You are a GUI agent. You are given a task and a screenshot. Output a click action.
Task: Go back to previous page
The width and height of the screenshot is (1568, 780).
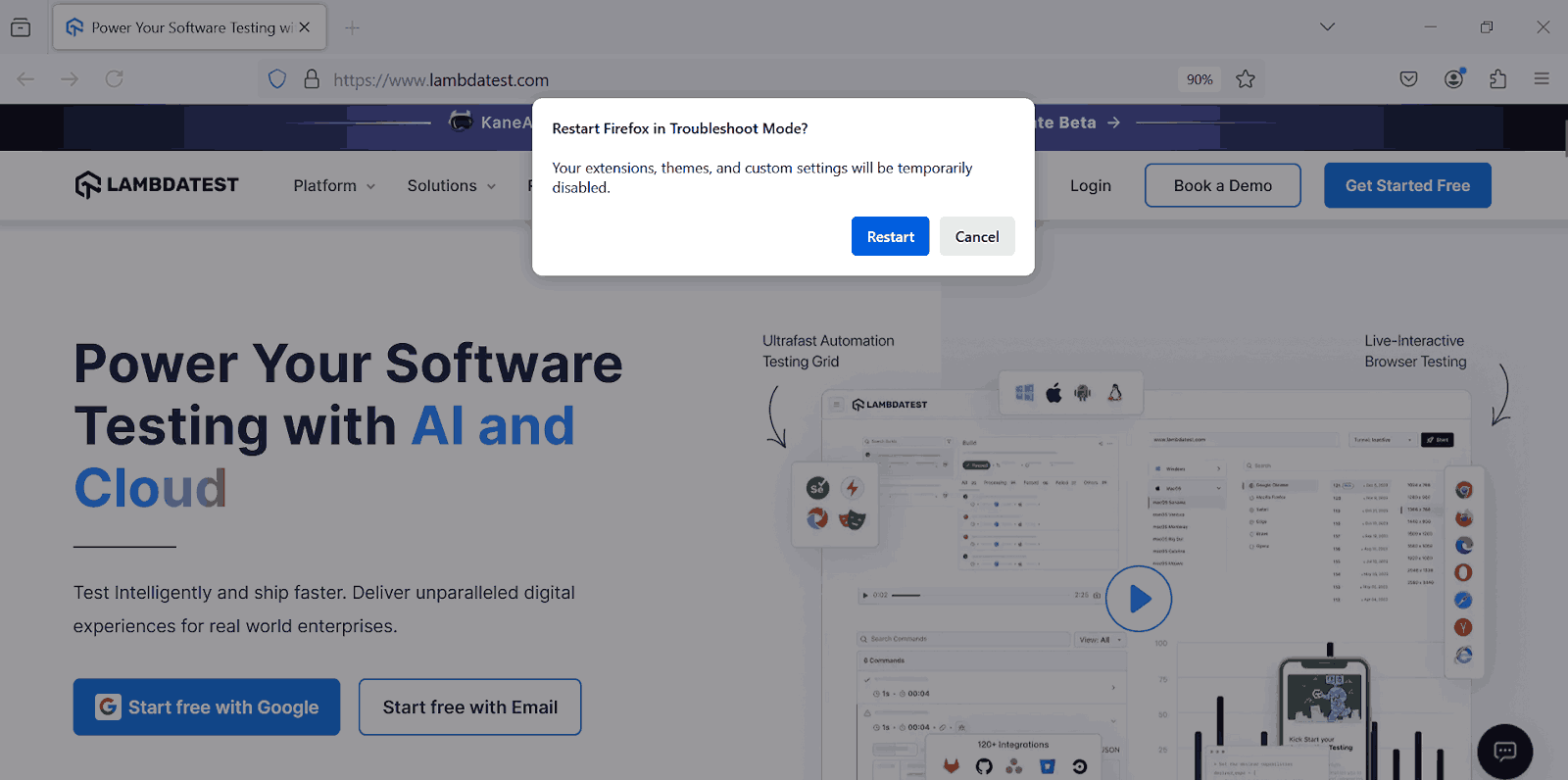26,79
